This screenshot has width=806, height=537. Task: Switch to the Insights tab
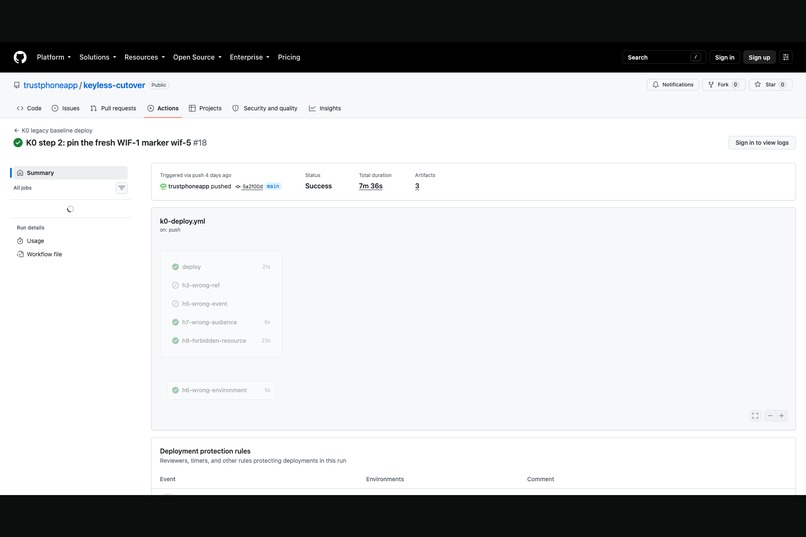tap(325, 108)
